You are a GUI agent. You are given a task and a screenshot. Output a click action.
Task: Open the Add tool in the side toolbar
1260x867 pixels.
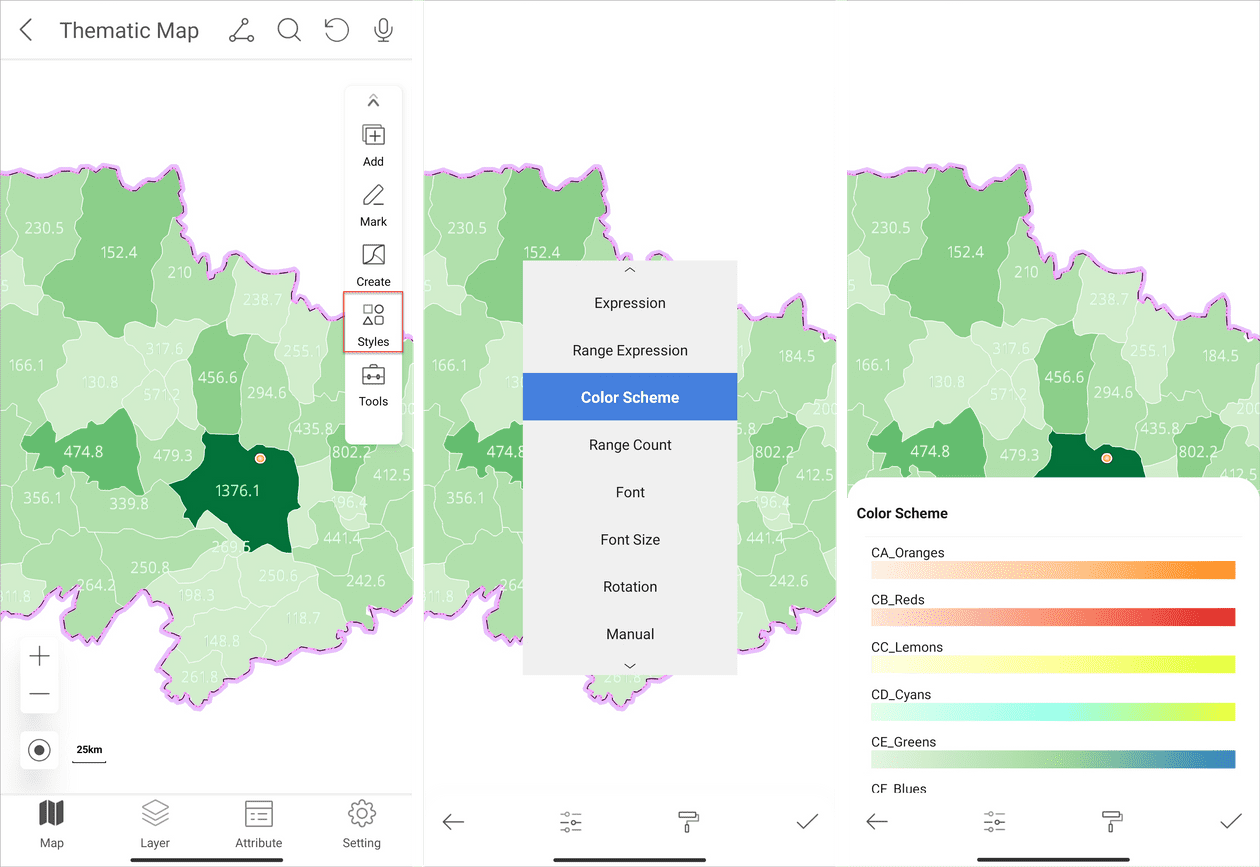pos(373,144)
